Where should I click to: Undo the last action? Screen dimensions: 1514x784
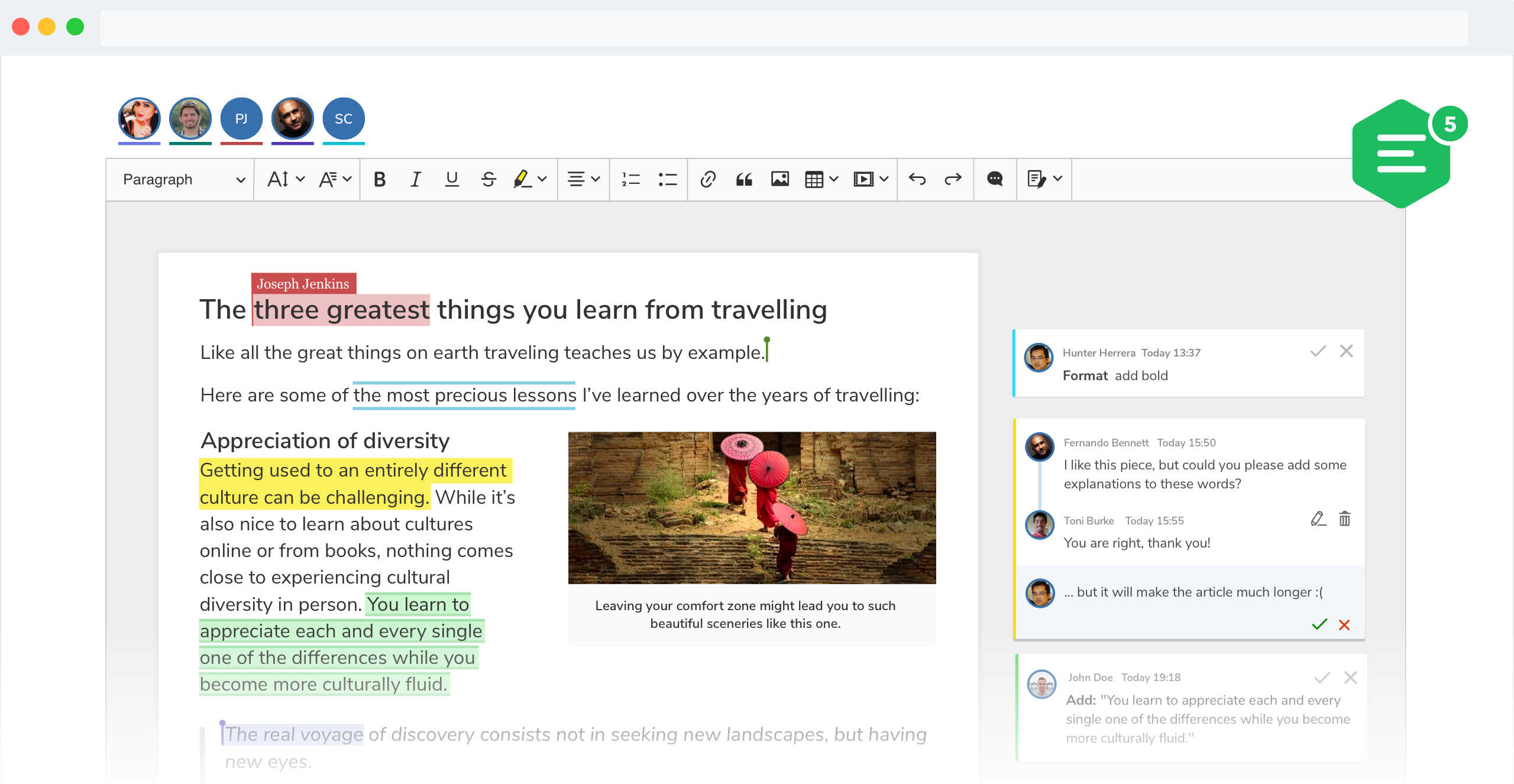tap(917, 179)
